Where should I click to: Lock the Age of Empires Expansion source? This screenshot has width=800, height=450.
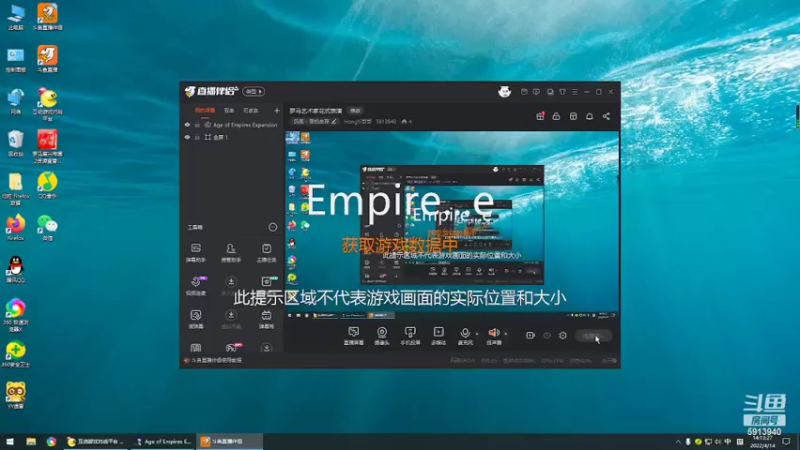pyautogui.click(x=197, y=124)
